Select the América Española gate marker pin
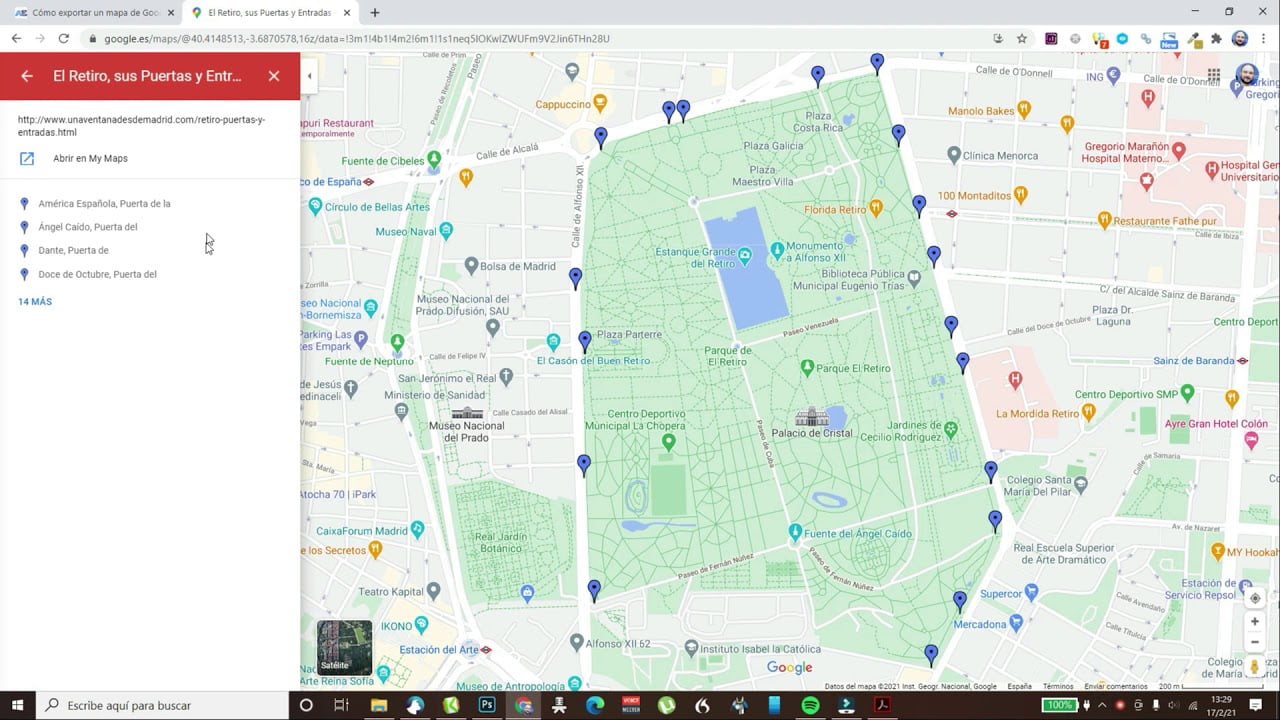Image resolution: width=1280 pixels, height=720 pixels. click(23, 203)
